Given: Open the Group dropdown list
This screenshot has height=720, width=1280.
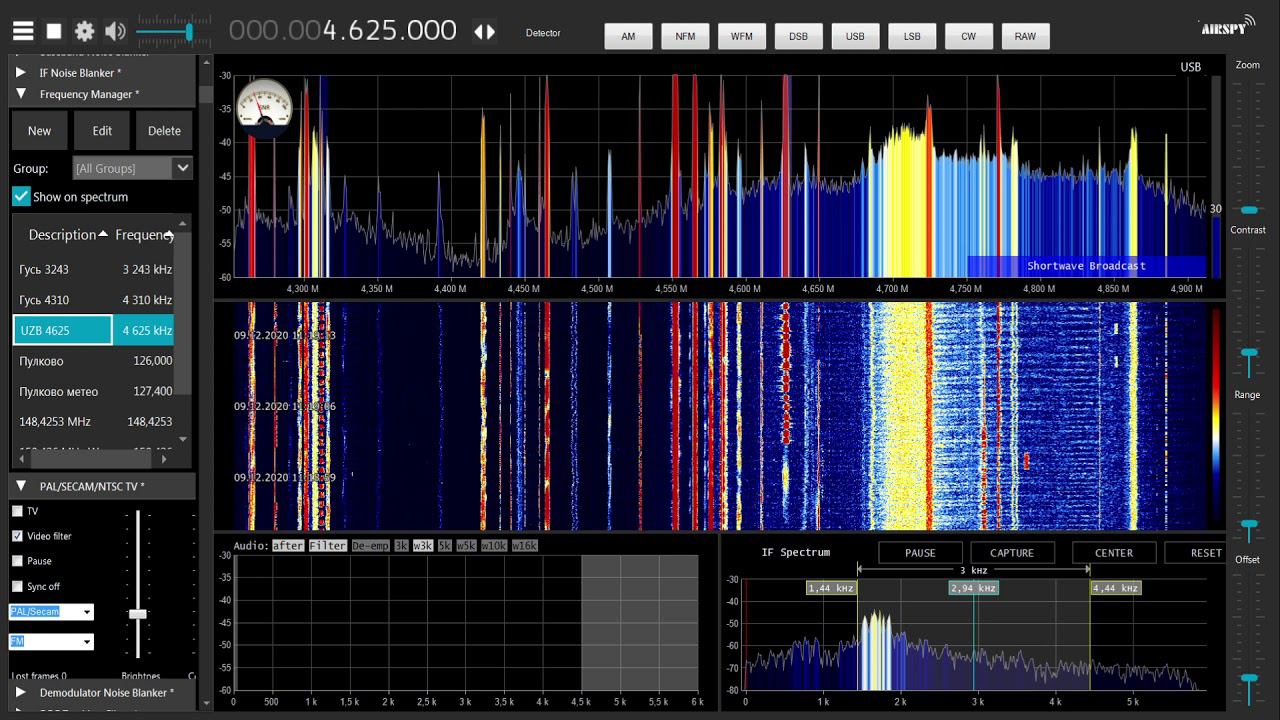Looking at the screenshot, I should coord(132,168).
